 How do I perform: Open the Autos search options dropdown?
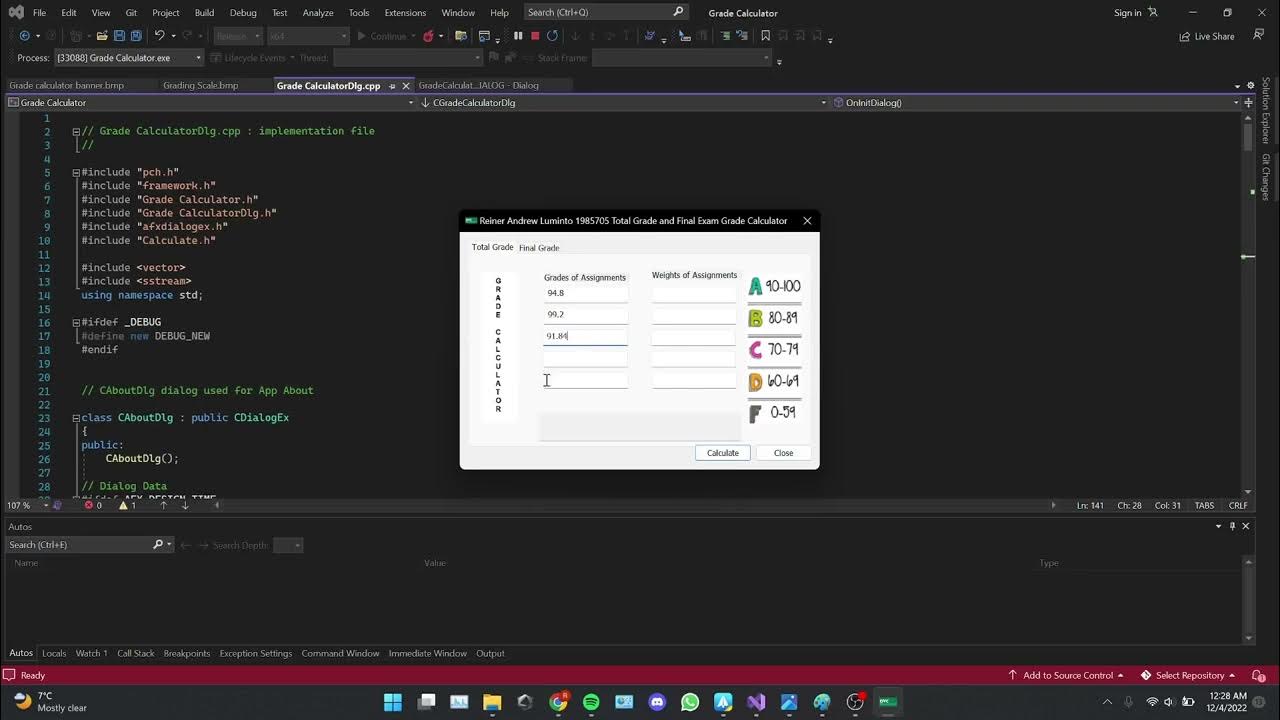click(x=169, y=545)
